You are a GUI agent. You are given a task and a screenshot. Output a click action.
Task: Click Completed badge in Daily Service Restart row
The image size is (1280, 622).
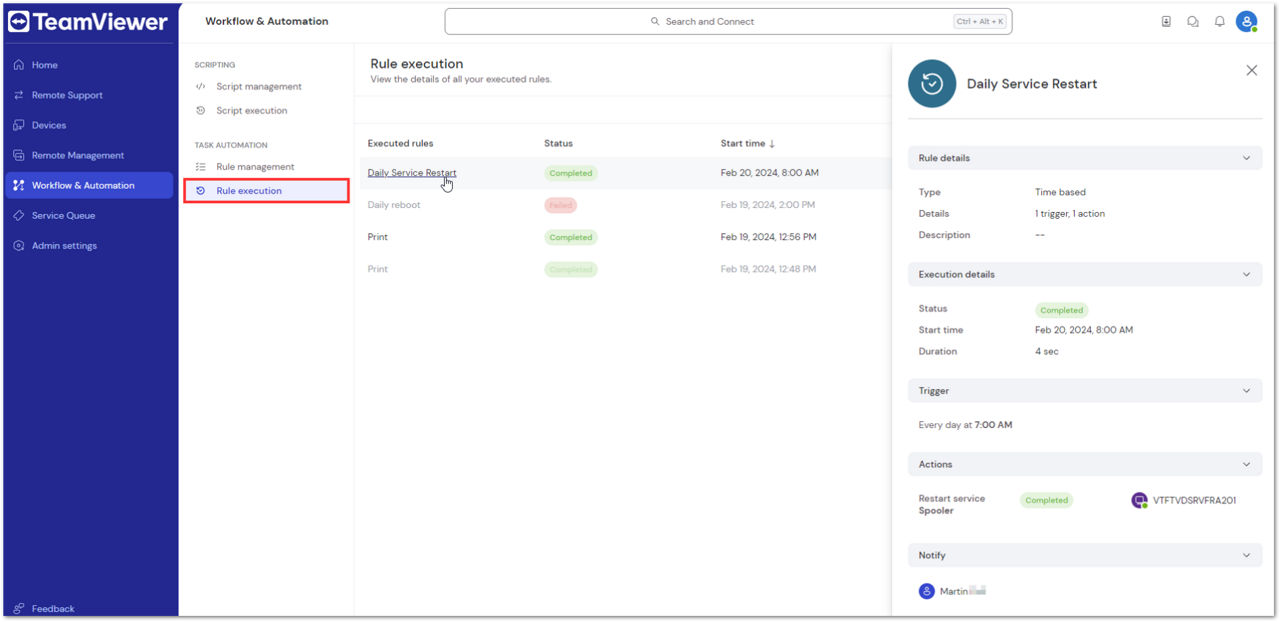(x=571, y=173)
